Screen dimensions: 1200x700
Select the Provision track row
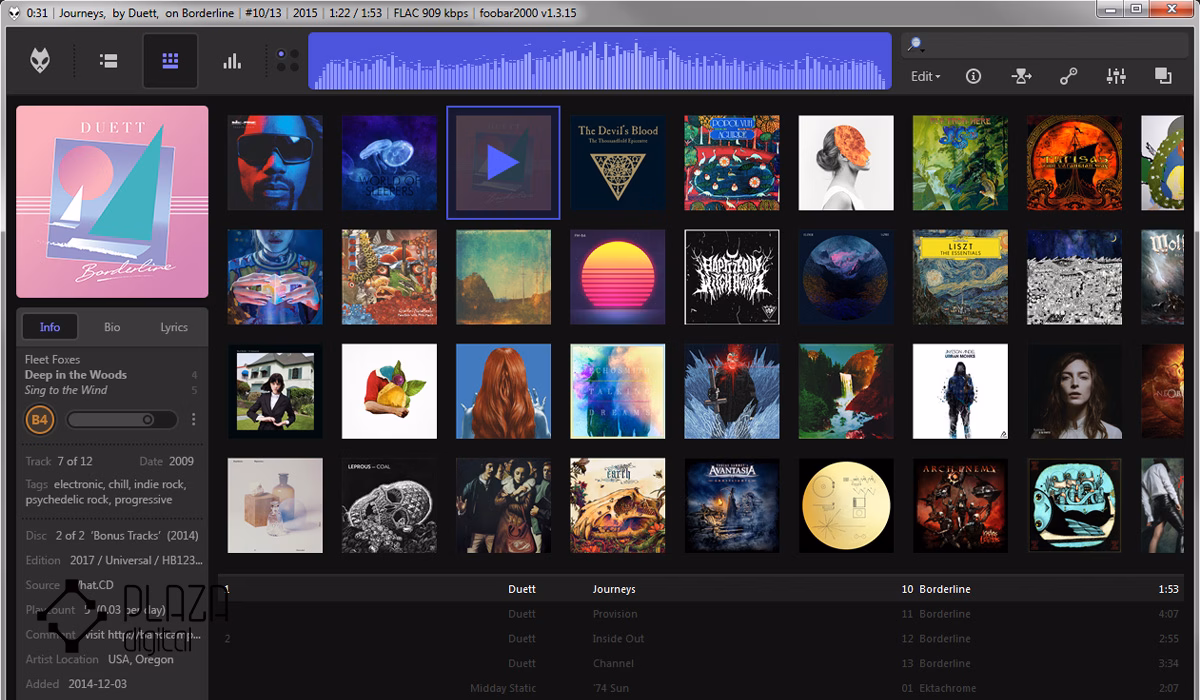701,614
